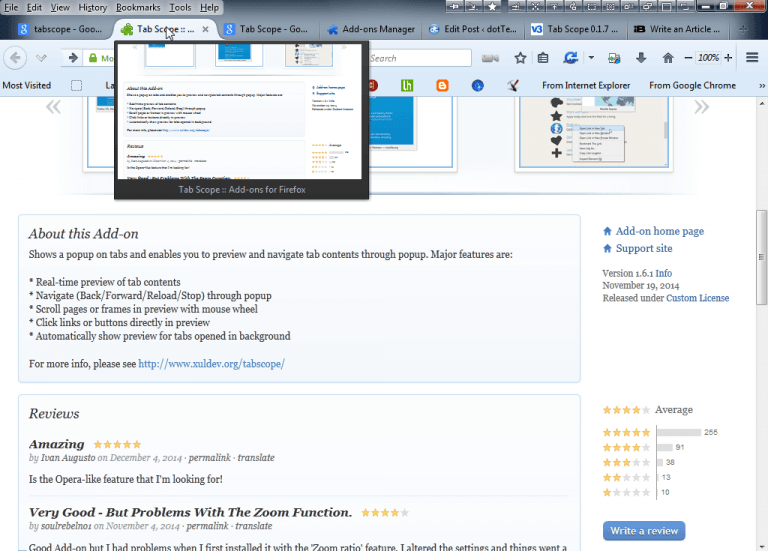Show more bookmarks with the double chevron

(762, 85)
